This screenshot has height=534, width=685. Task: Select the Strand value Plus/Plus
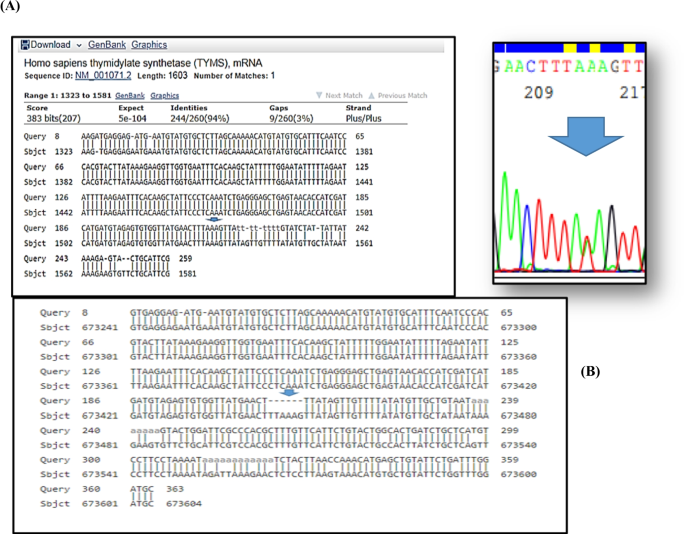point(363,118)
